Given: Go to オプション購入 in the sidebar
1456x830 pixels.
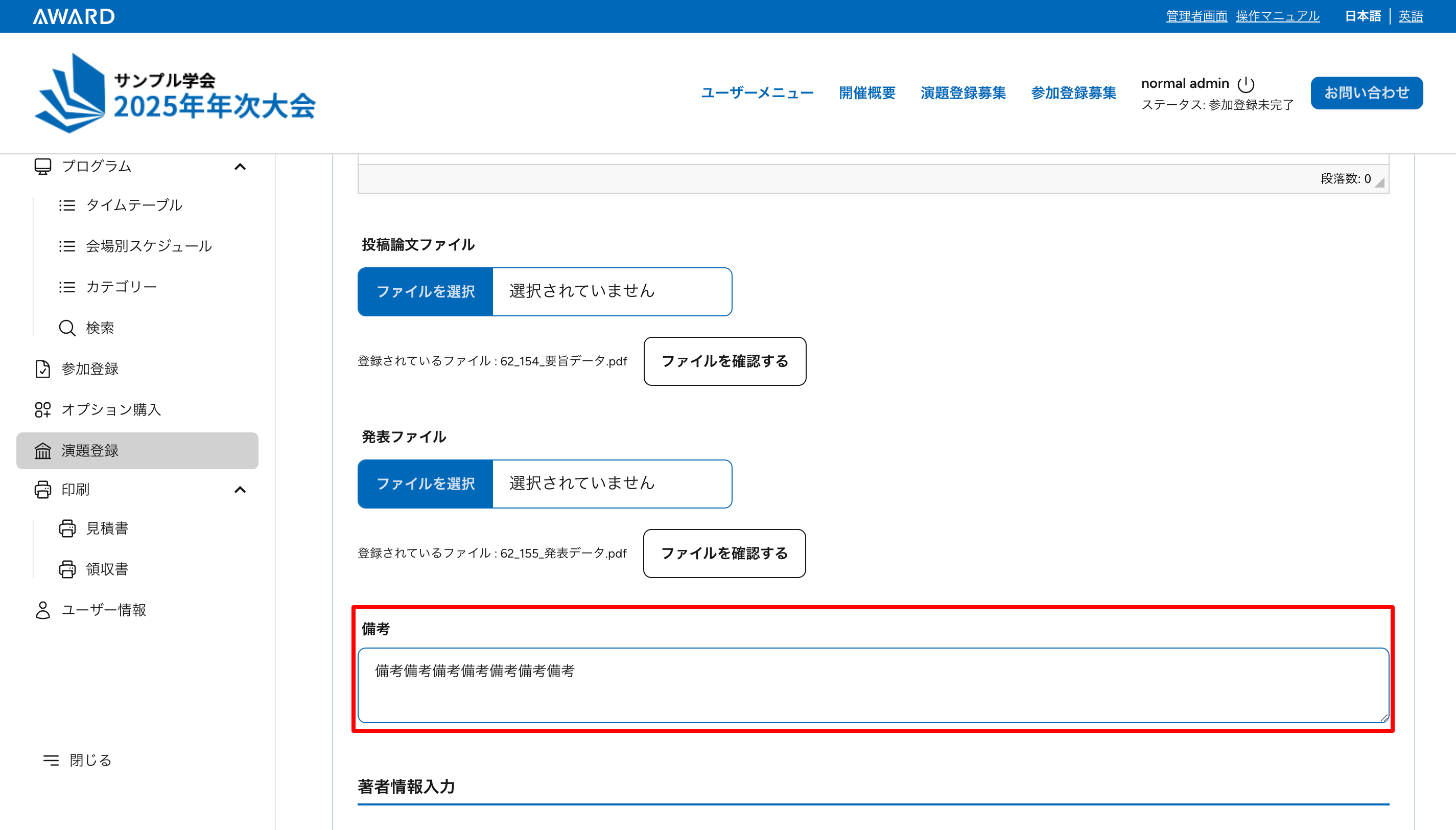Looking at the screenshot, I should 111,410.
